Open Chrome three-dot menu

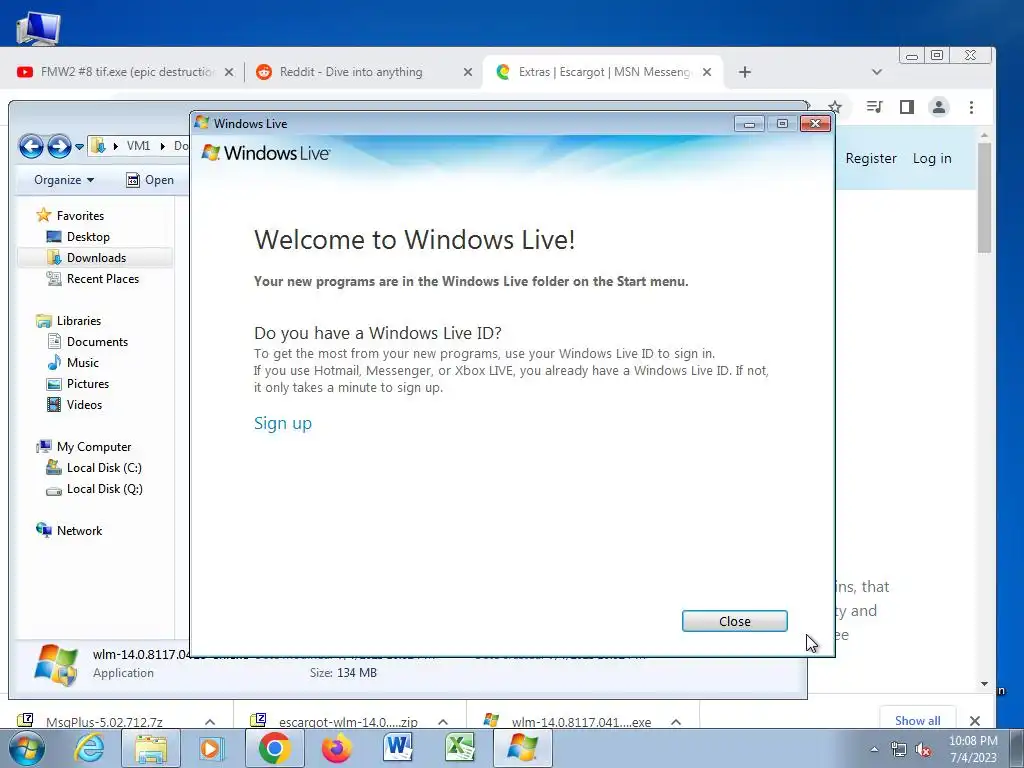[x=971, y=107]
